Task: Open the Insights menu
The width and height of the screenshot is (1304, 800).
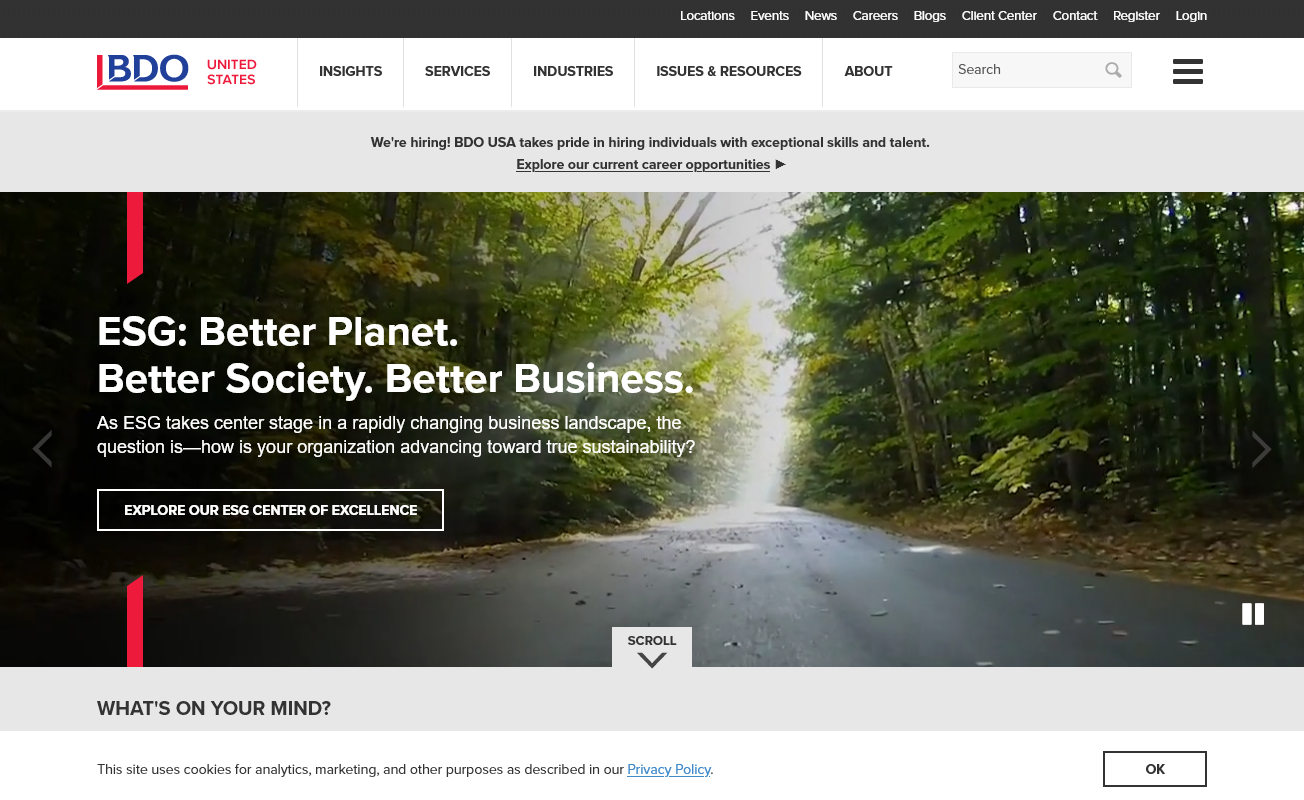Action: [350, 71]
